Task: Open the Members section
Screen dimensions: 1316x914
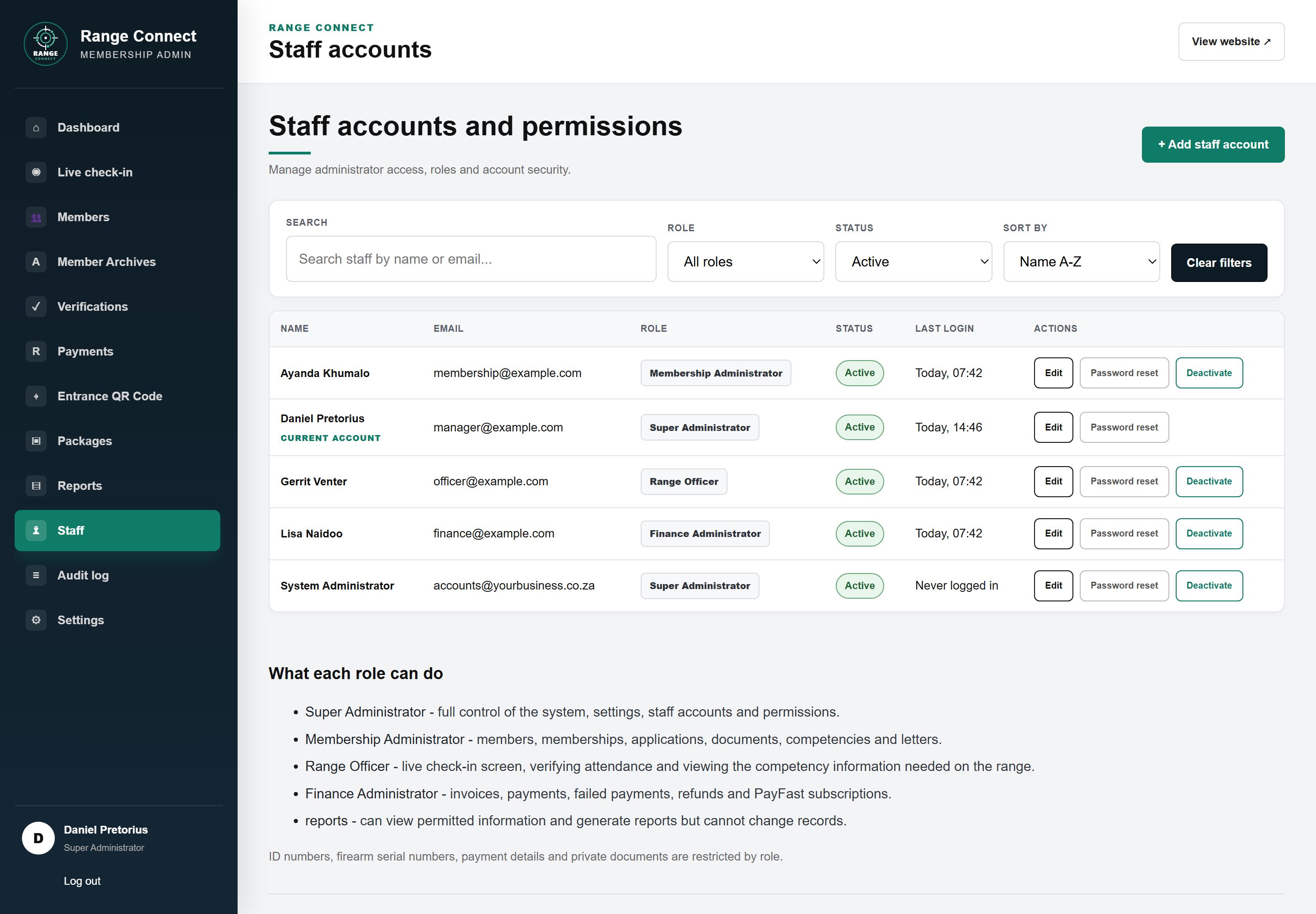Action: point(117,217)
